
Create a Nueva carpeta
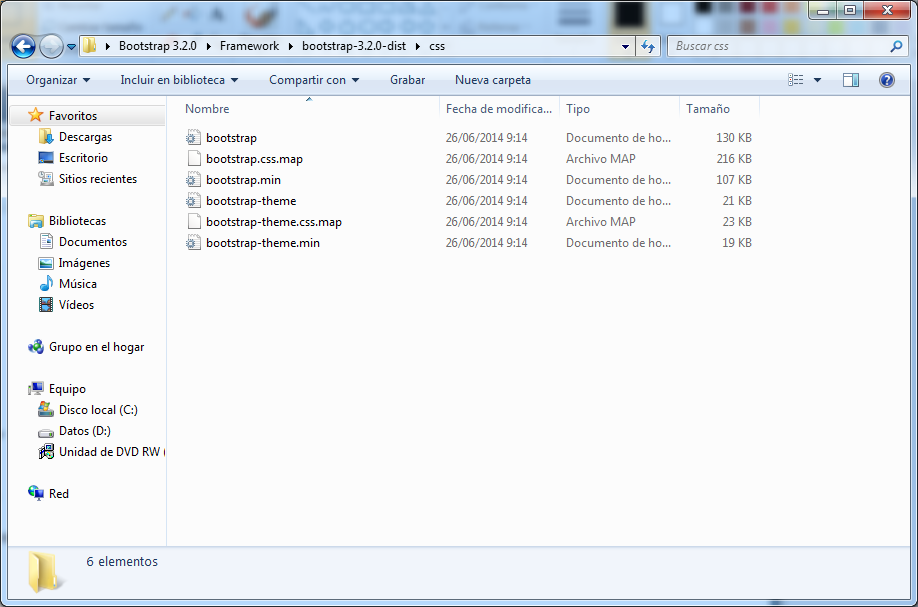tap(493, 80)
